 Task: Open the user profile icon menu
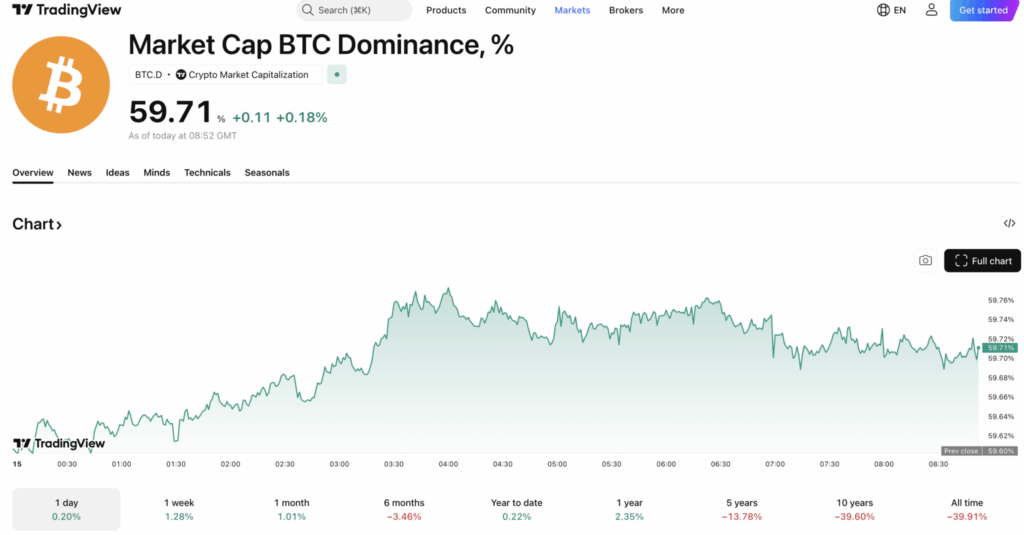tap(931, 10)
